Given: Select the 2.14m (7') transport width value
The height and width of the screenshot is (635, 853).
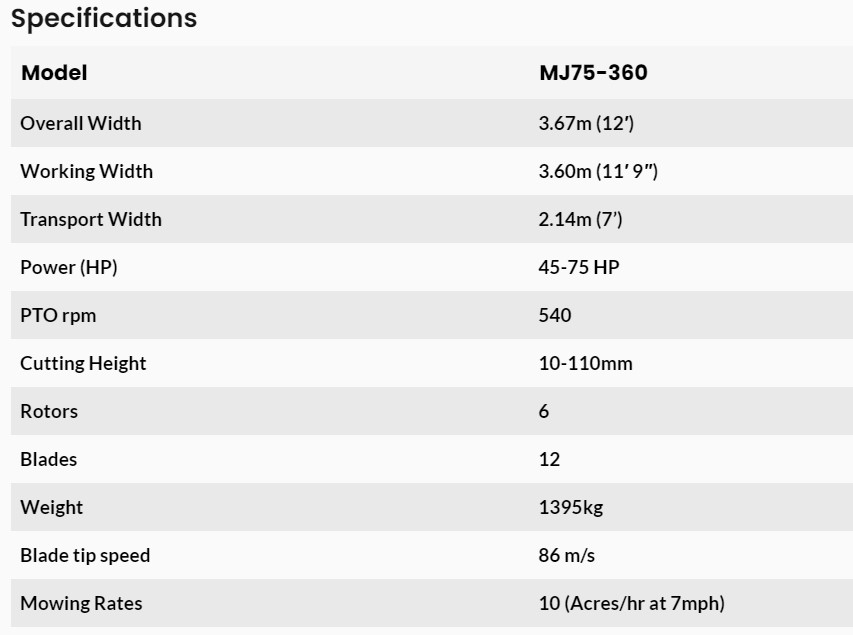Looking at the screenshot, I should coord(580,219).
